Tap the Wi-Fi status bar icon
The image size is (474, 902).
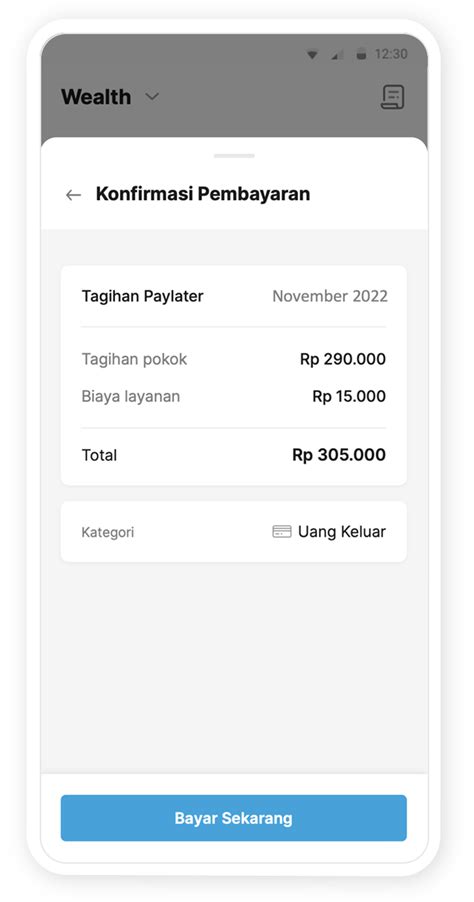(312, 55)
